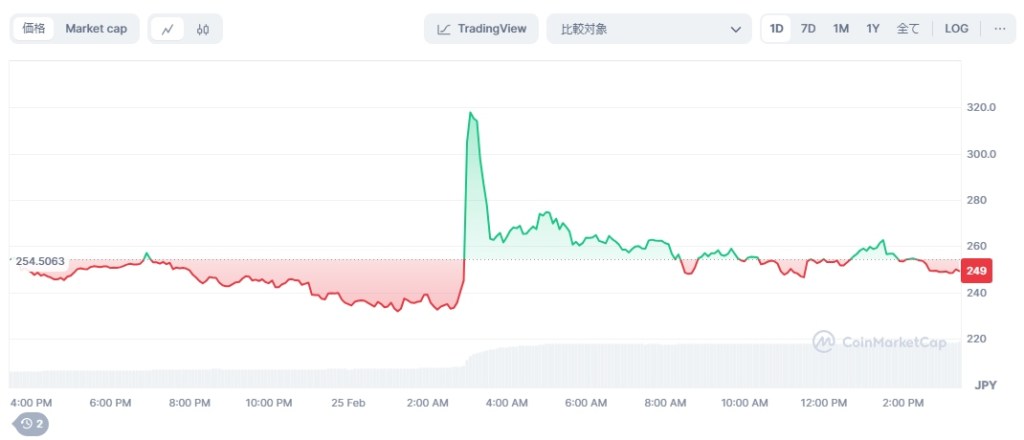
Task: Toggle LOG scale on chart
Action: coord(956,29)
